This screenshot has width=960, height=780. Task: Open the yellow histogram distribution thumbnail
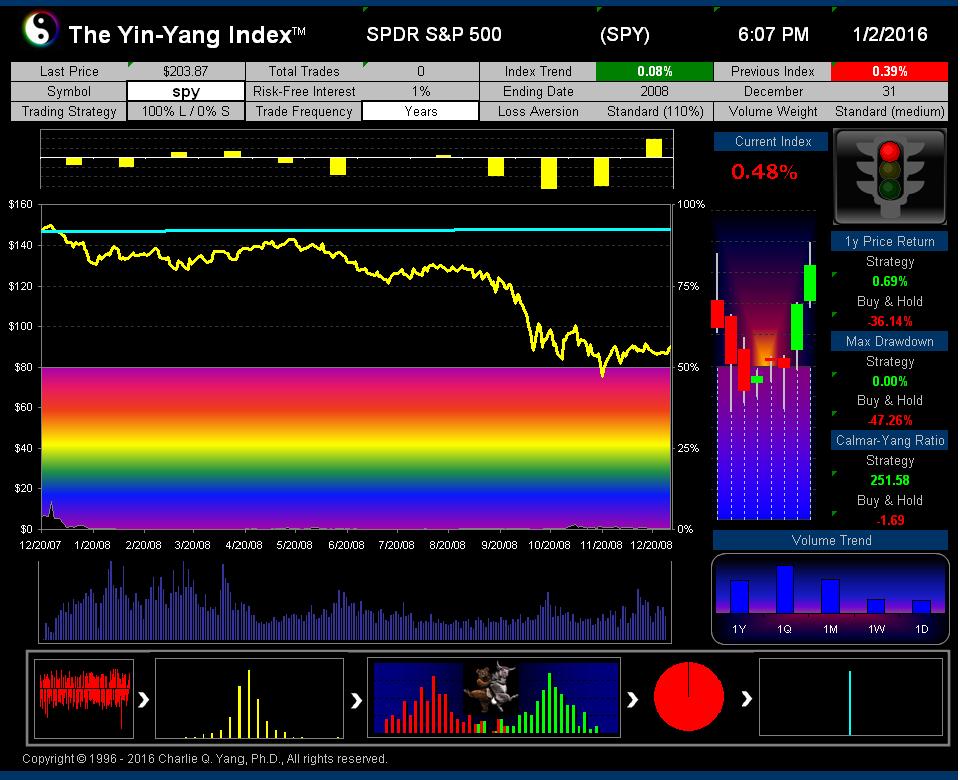coord(249,699)
